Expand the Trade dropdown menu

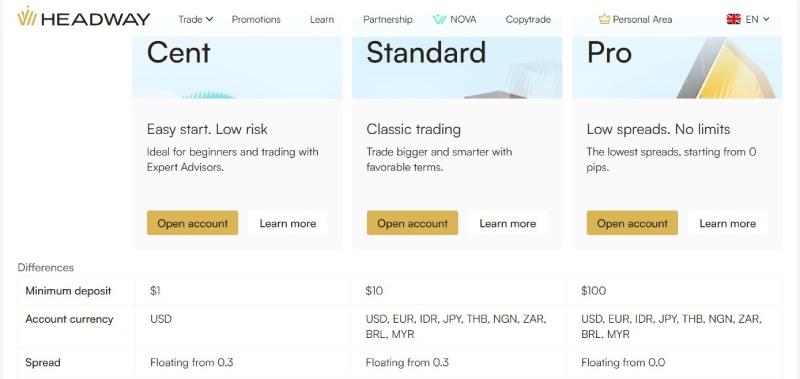tap(195, 19)
